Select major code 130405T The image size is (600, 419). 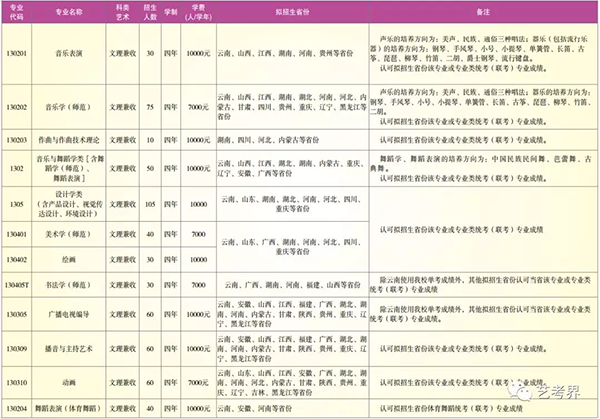16,285
